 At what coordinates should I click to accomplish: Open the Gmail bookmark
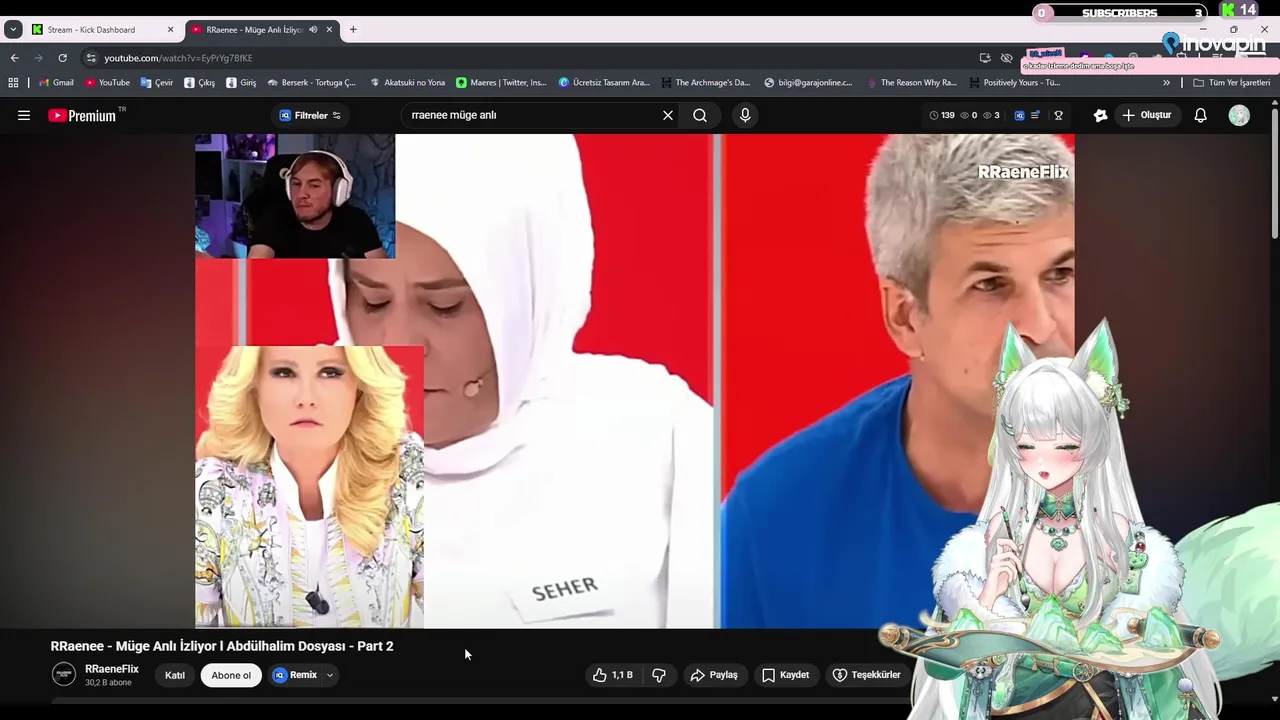click(56, 83)
